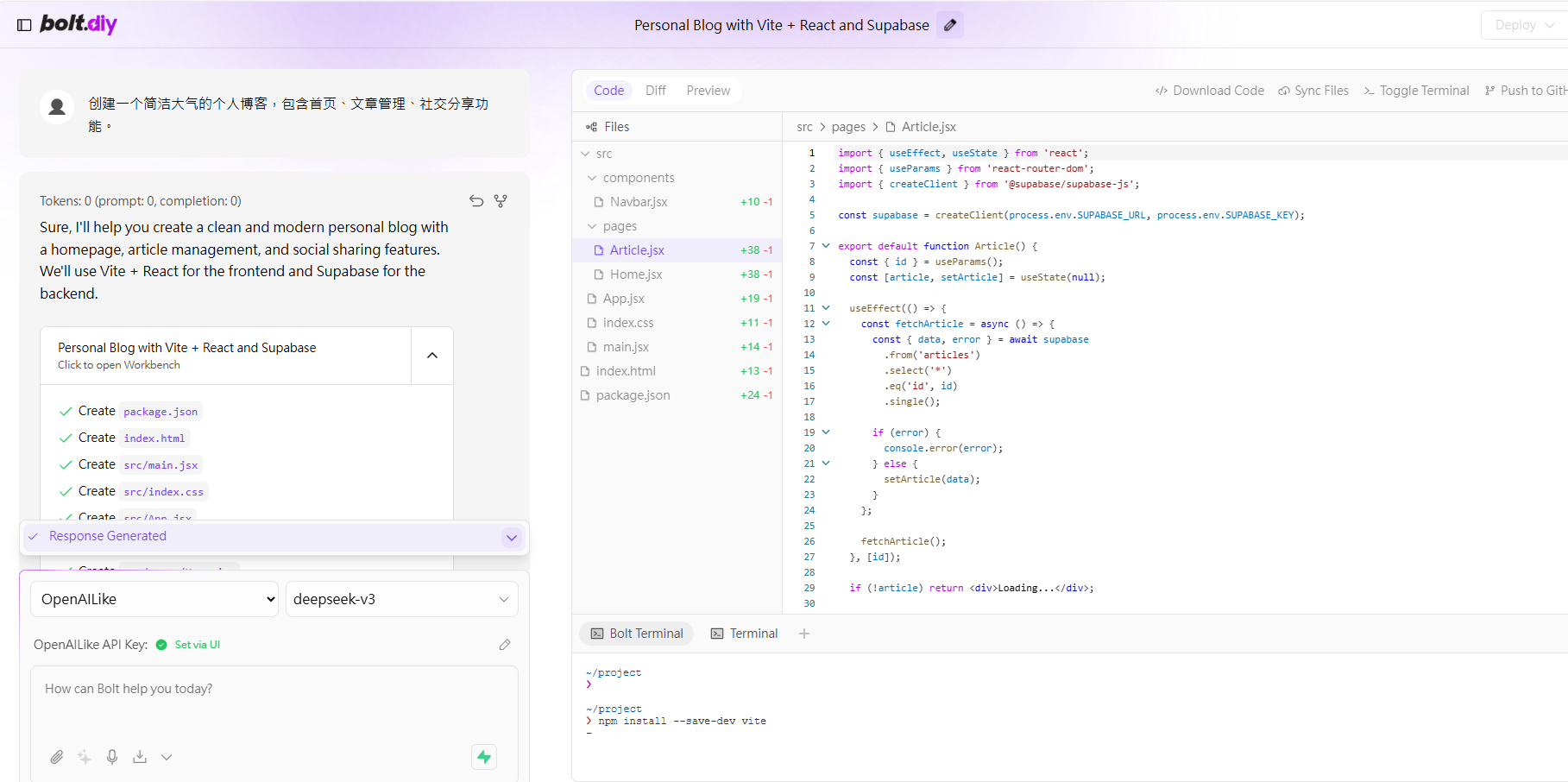1568x782 pixels.
Task: Click Download Code button
Action: 1210,91
